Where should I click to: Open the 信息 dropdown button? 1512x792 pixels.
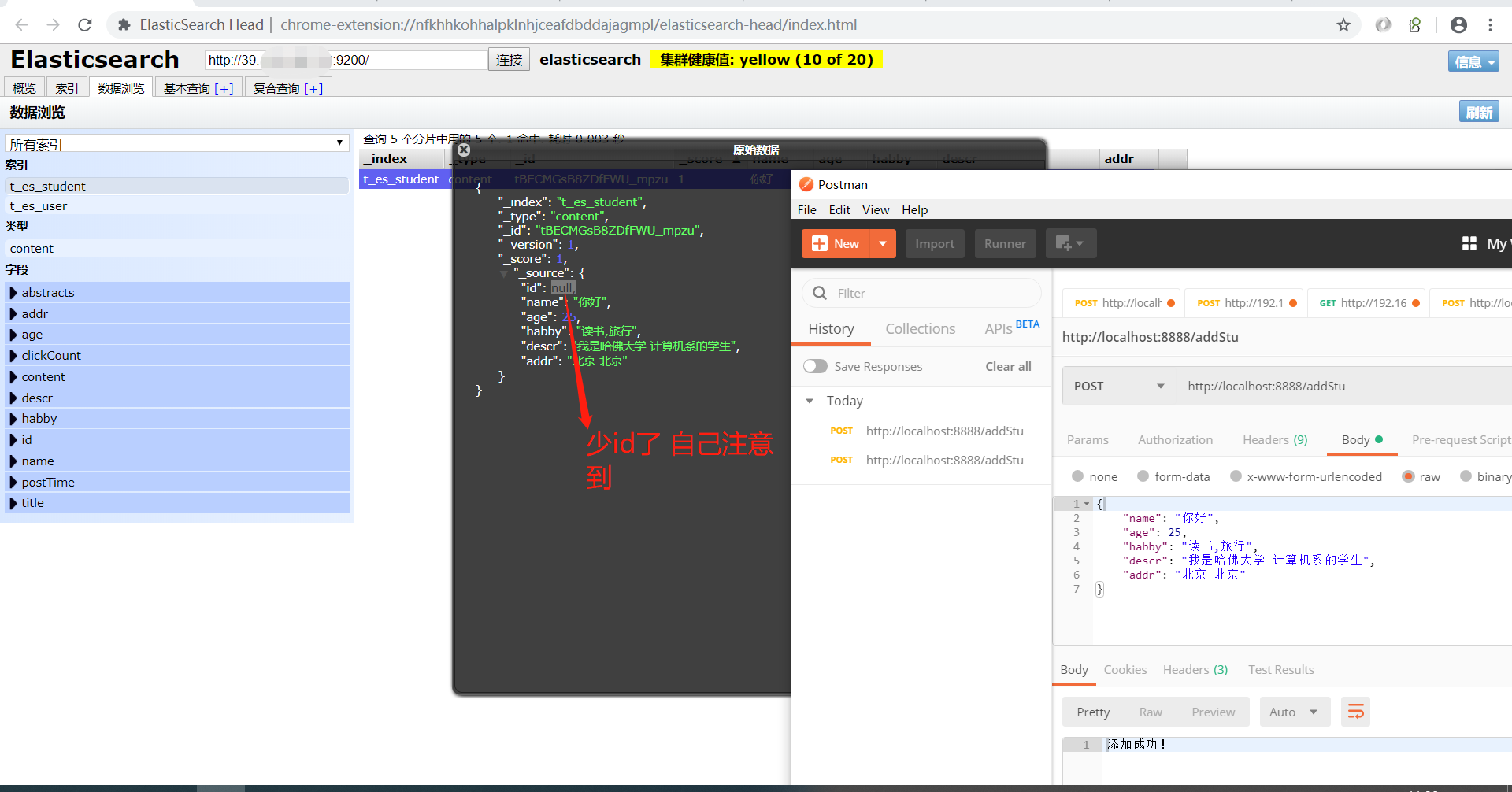point(1473,61)
